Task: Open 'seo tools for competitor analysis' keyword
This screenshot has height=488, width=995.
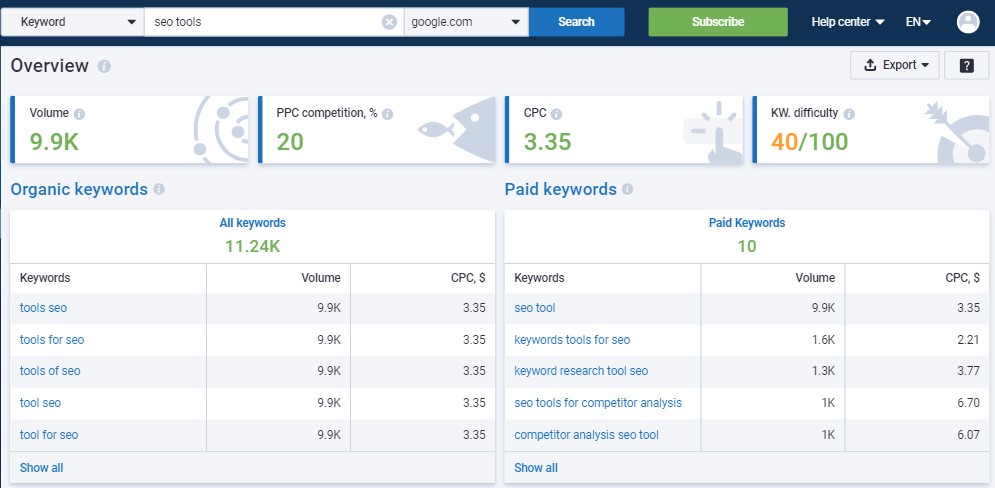Action: (x=598, y=403)
